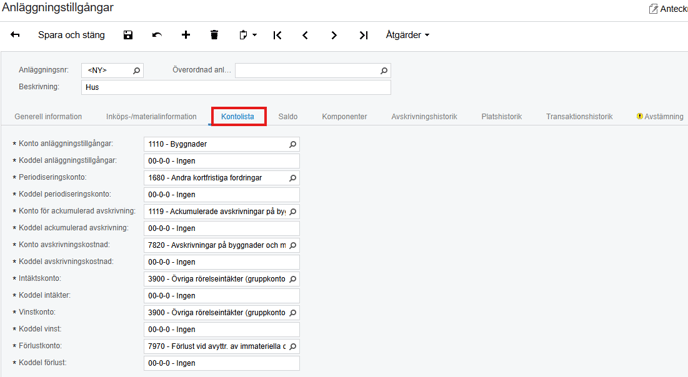This screenshot has width=688, height=377.
Task: Undo changes with the undo arrow icon
Action: (x=157, y=35)
